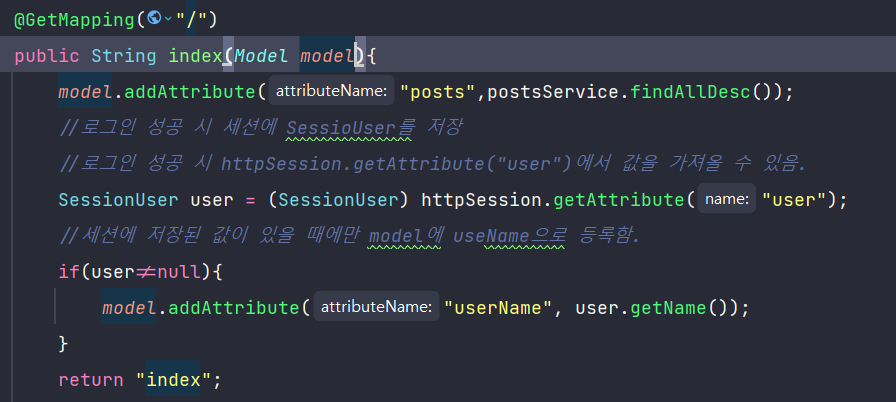Click the 'public' keyword

click(x=47, y=56)
